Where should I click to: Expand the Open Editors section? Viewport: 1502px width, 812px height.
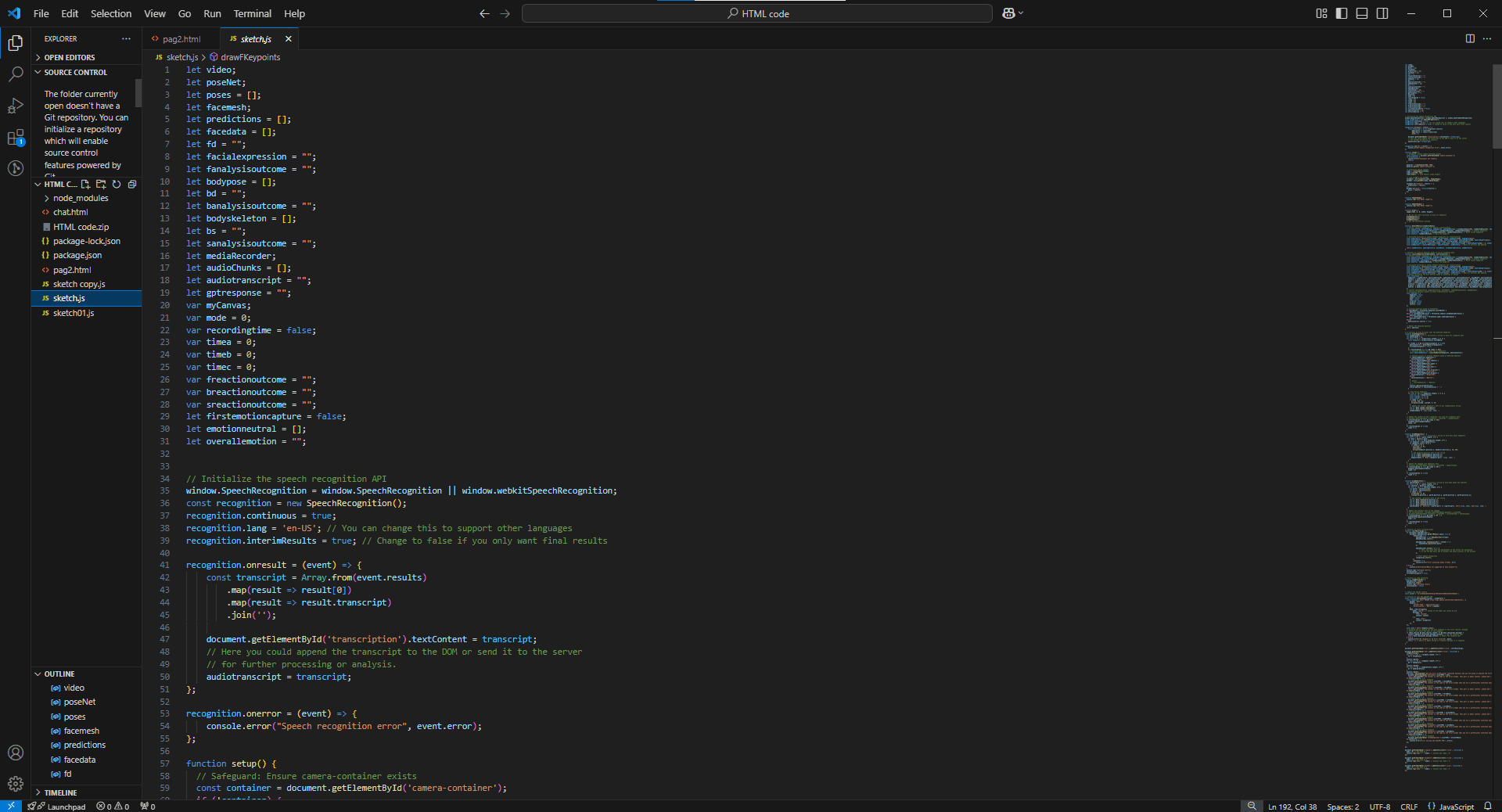86,57
